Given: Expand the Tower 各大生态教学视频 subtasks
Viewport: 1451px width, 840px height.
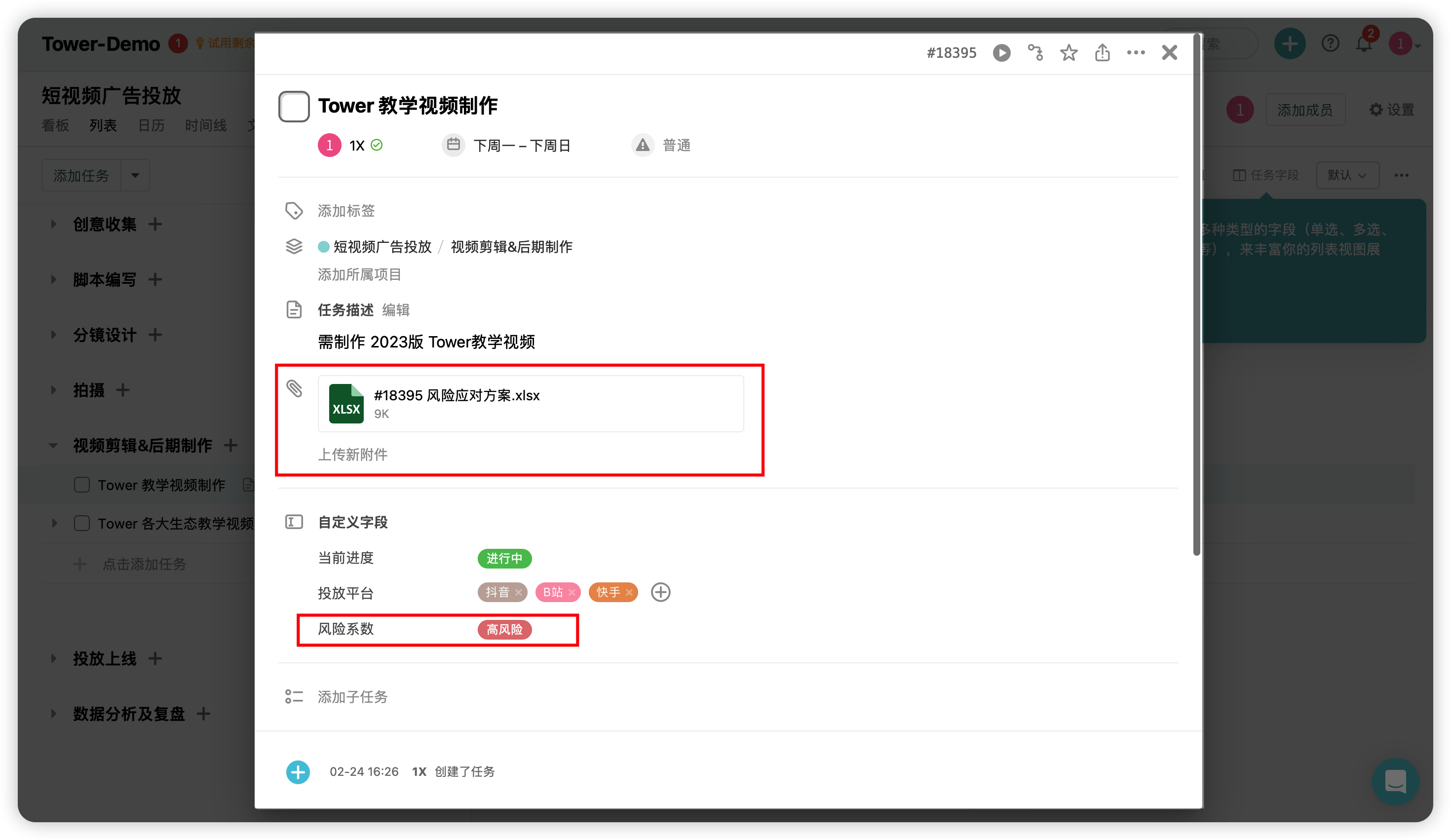Looking at the screenshot, I should tap(54, 523).
